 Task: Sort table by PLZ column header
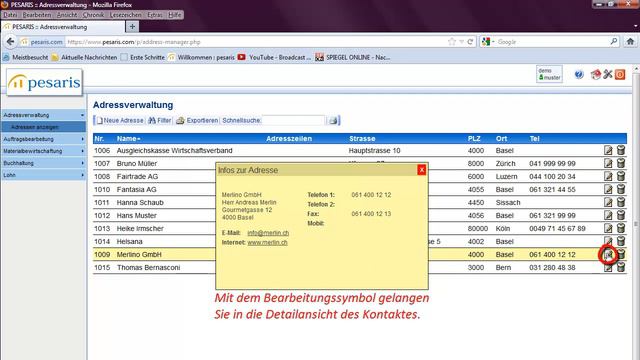(474, 139)
